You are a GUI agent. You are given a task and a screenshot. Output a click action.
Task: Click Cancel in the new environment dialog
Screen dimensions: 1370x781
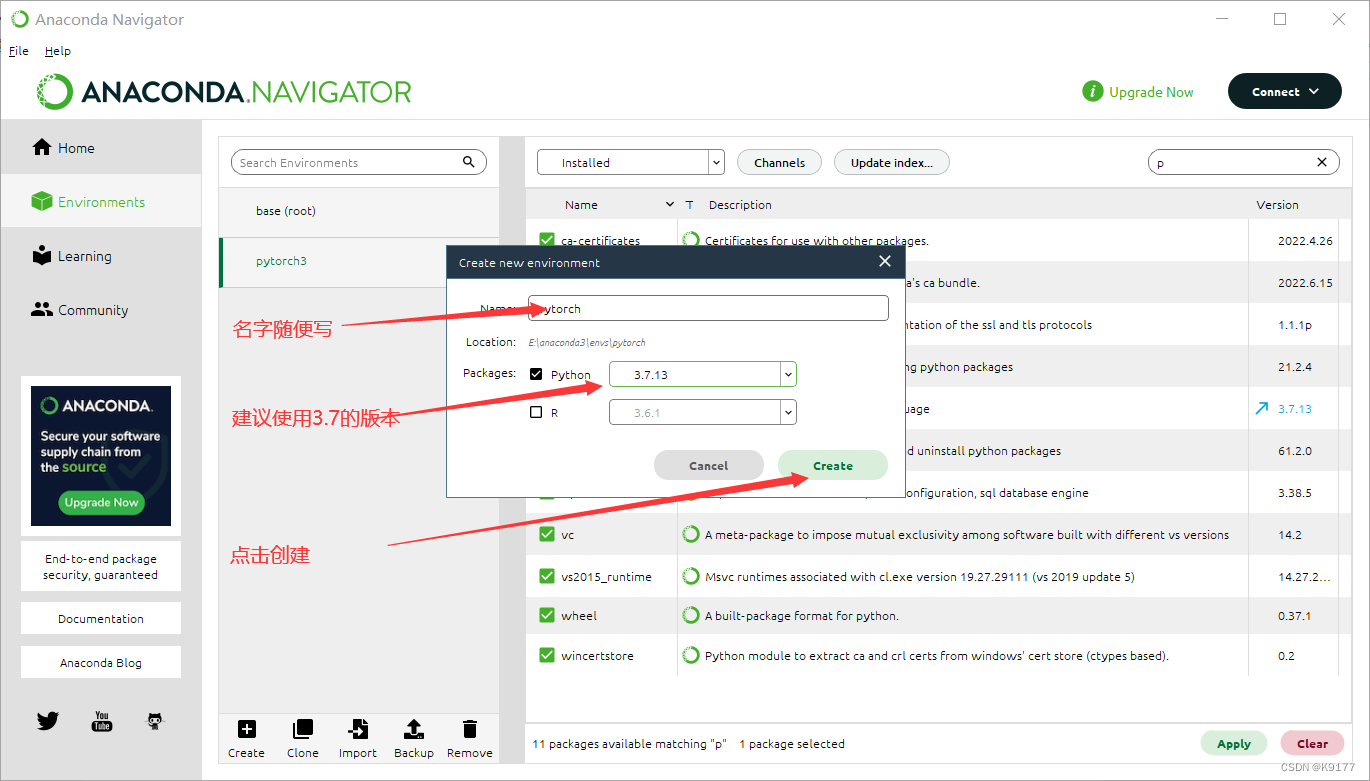(709, 465)
